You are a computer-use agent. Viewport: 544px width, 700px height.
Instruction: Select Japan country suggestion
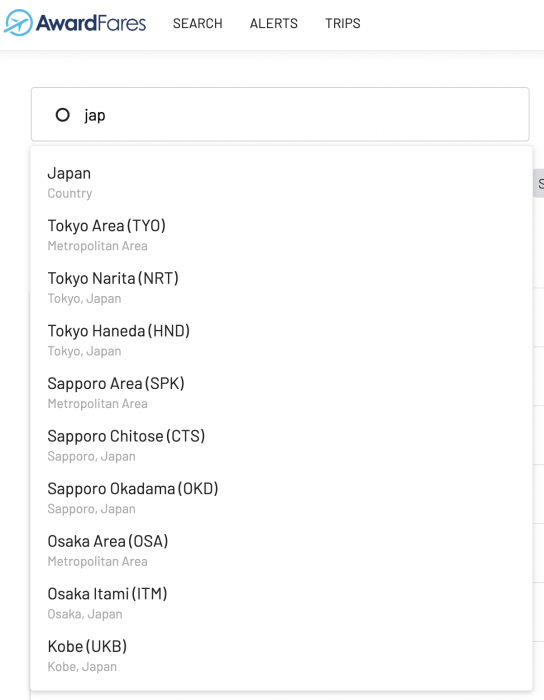pos(281,183)
